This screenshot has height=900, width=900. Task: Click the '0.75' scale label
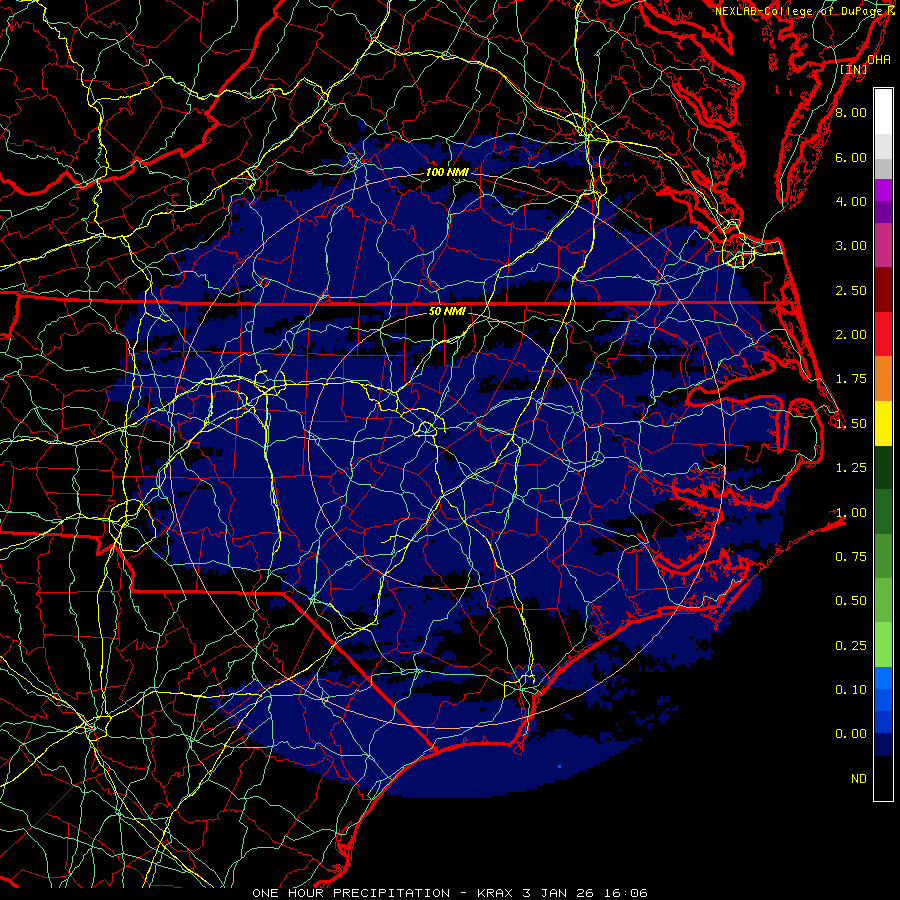coord(851,557)
